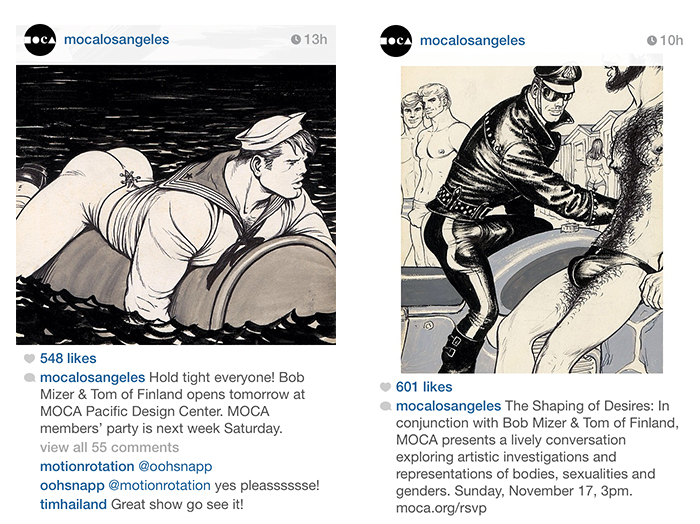
Task: Open the @oohsnapp mention
Action: (175, 466)
